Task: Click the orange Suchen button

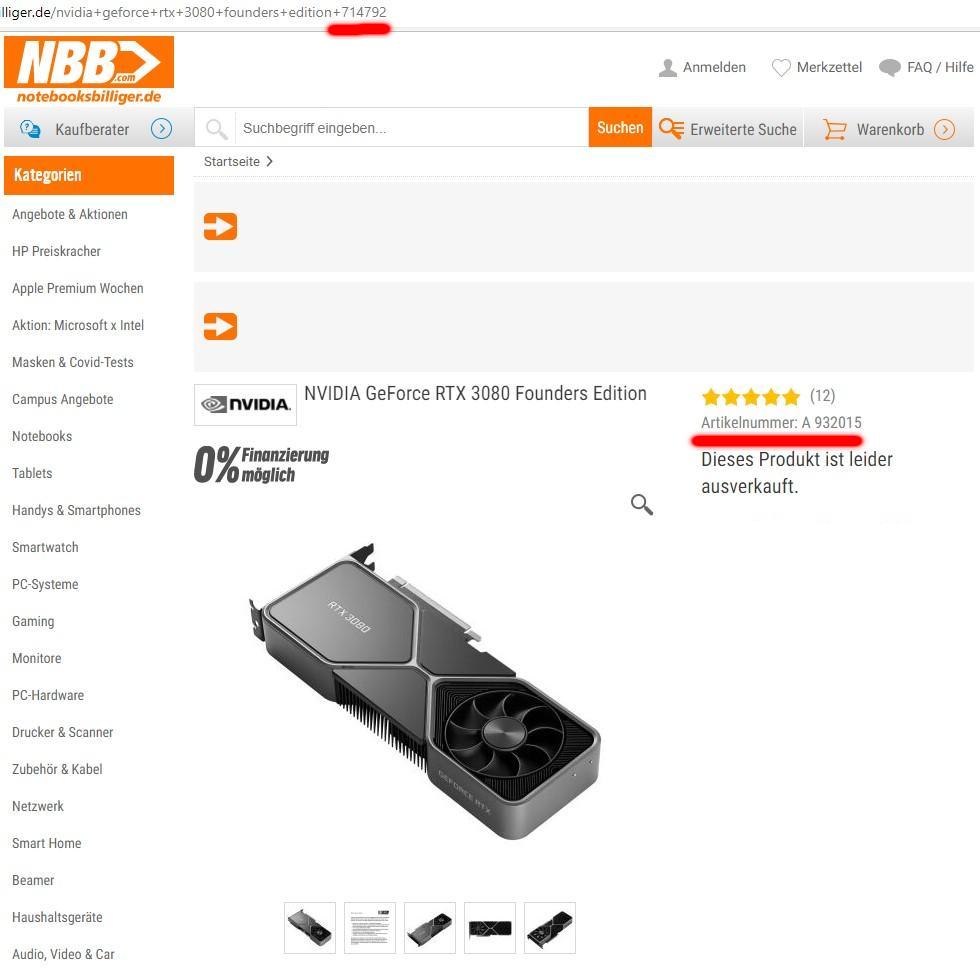Action: 620,128
